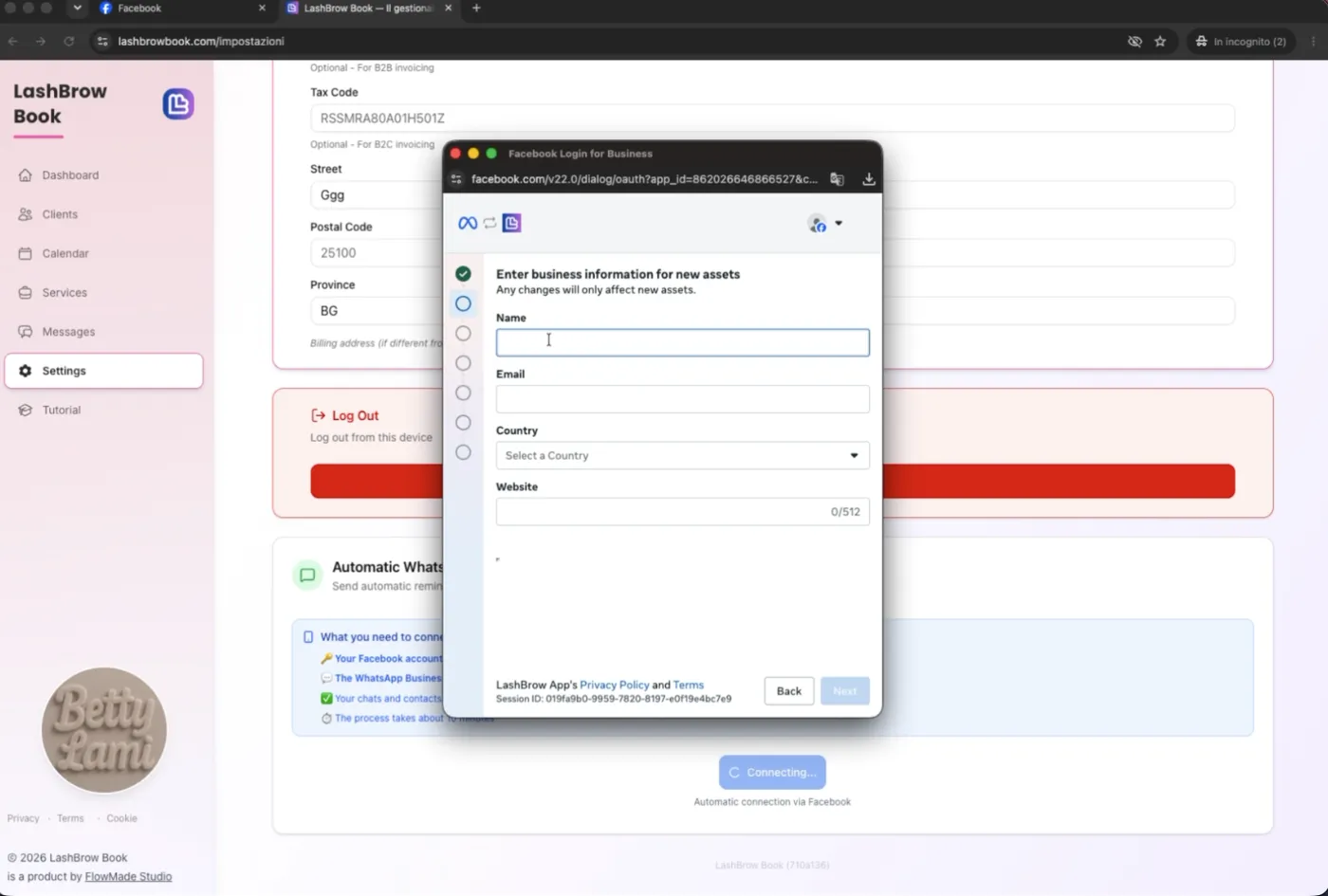The image size is (1328, 896).
Task: Open the Privacy Policy link in dialog
Action: [x=615, y=685]
